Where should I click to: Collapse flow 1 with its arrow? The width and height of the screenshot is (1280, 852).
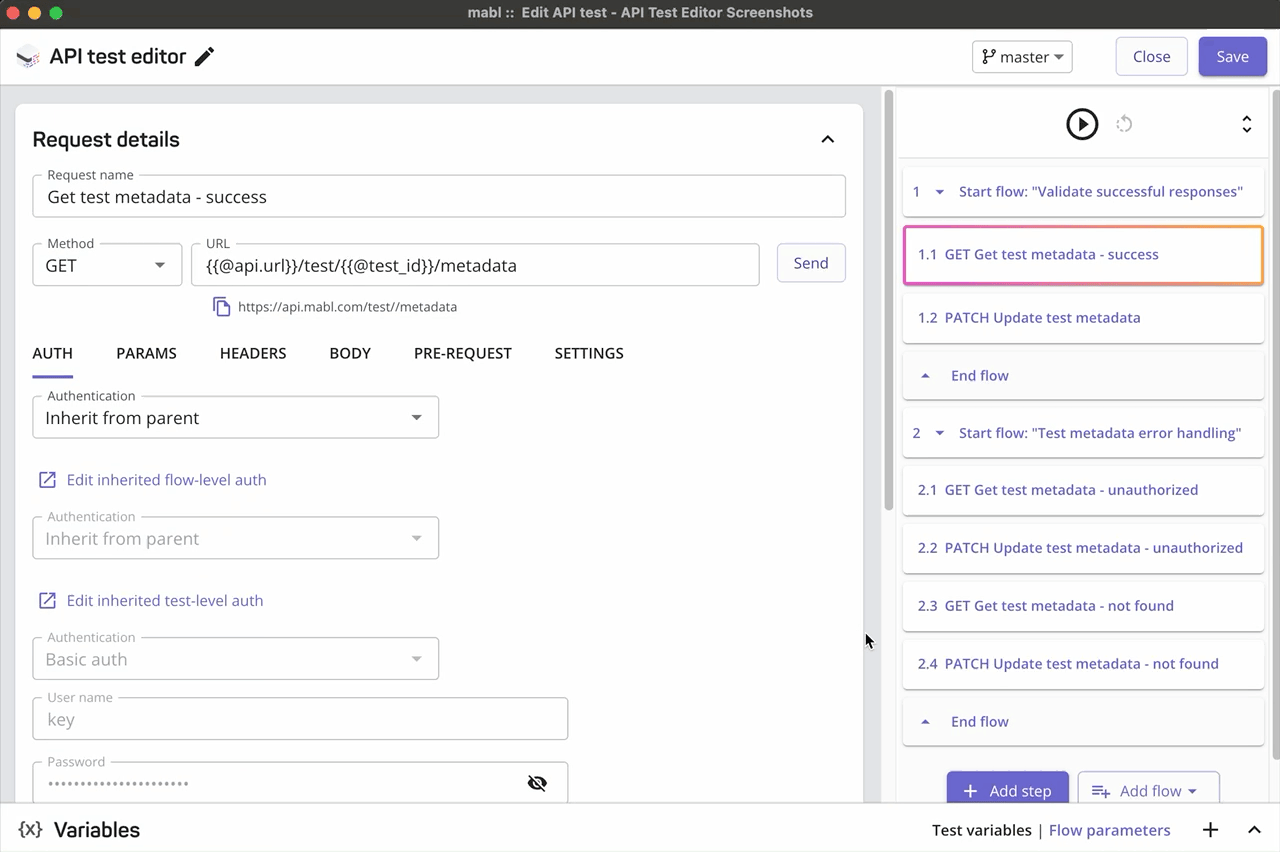[939, 192]
